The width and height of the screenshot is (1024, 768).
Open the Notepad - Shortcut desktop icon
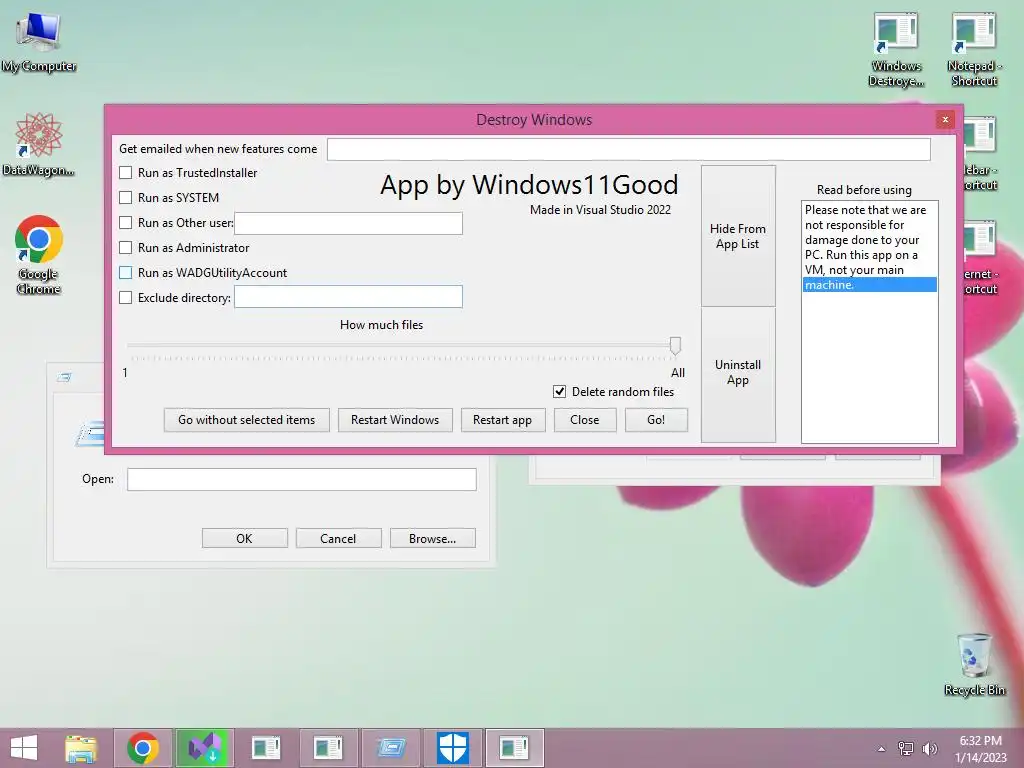tap(974, 50)
